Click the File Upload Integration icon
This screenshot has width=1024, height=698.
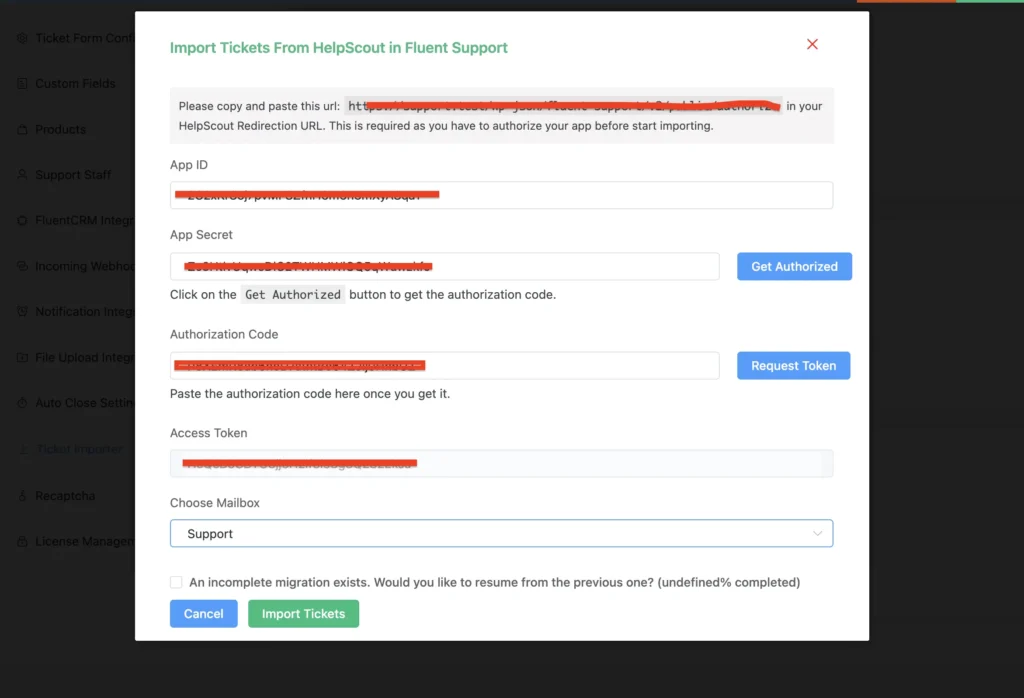(x=22, y=358)
